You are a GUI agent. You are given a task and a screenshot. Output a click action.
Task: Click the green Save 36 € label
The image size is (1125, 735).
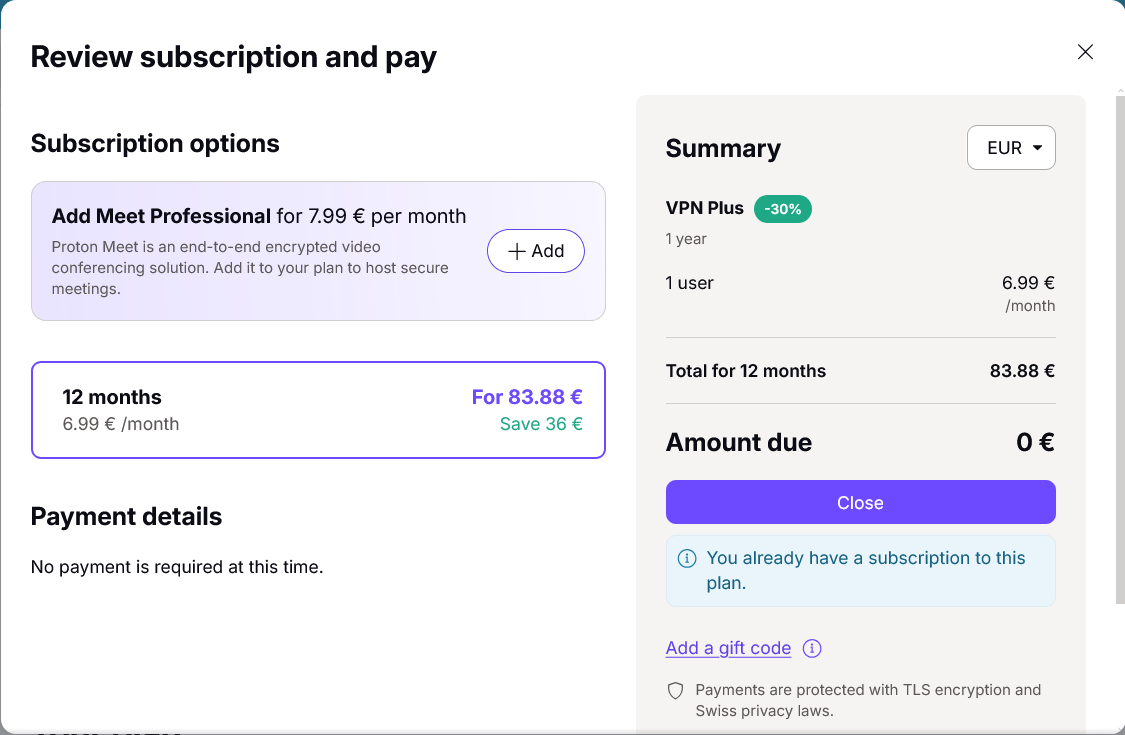coord(541,424)
